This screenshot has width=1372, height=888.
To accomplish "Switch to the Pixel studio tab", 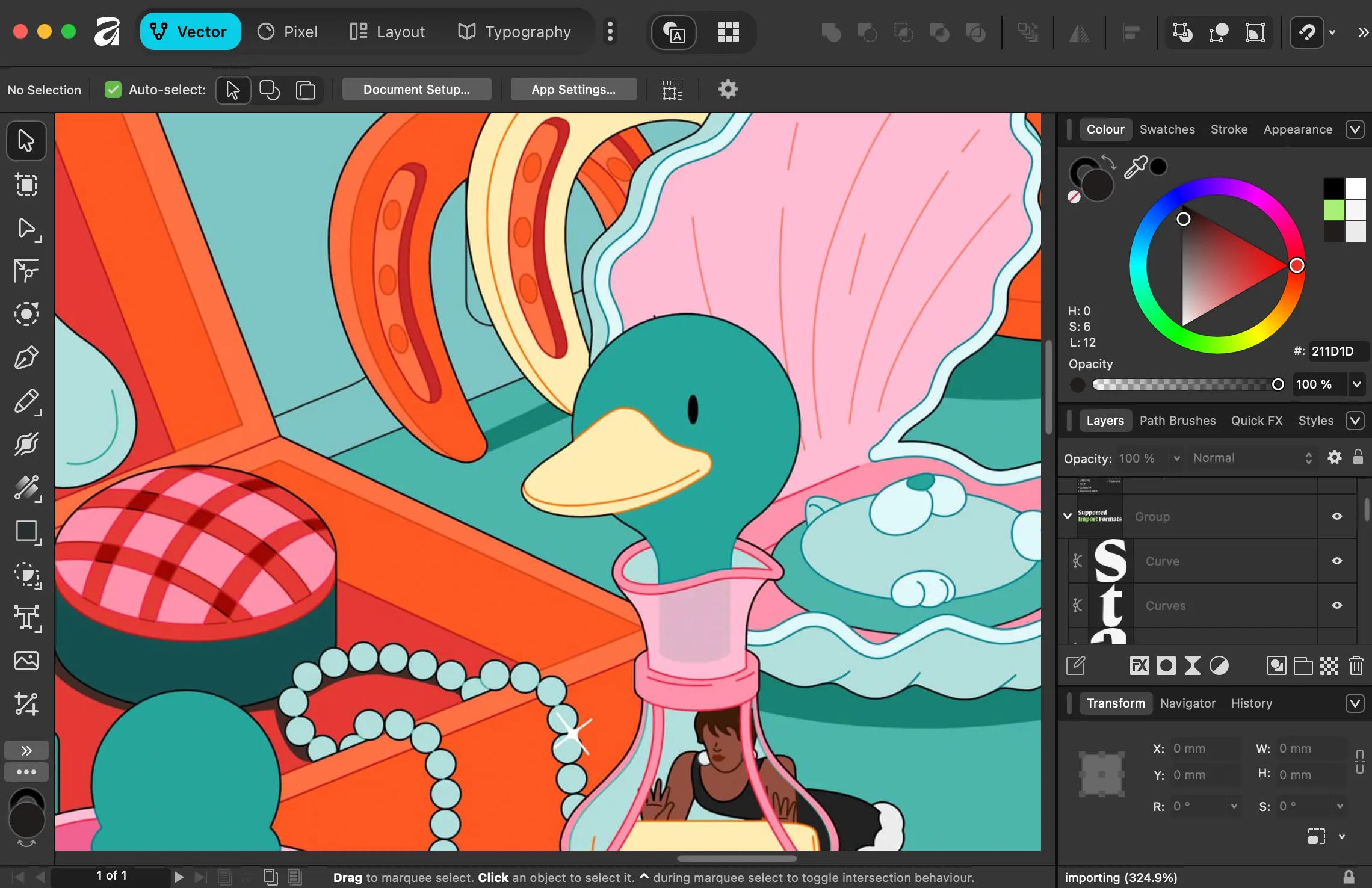I will pyautogui.click(x=288, y=32).
